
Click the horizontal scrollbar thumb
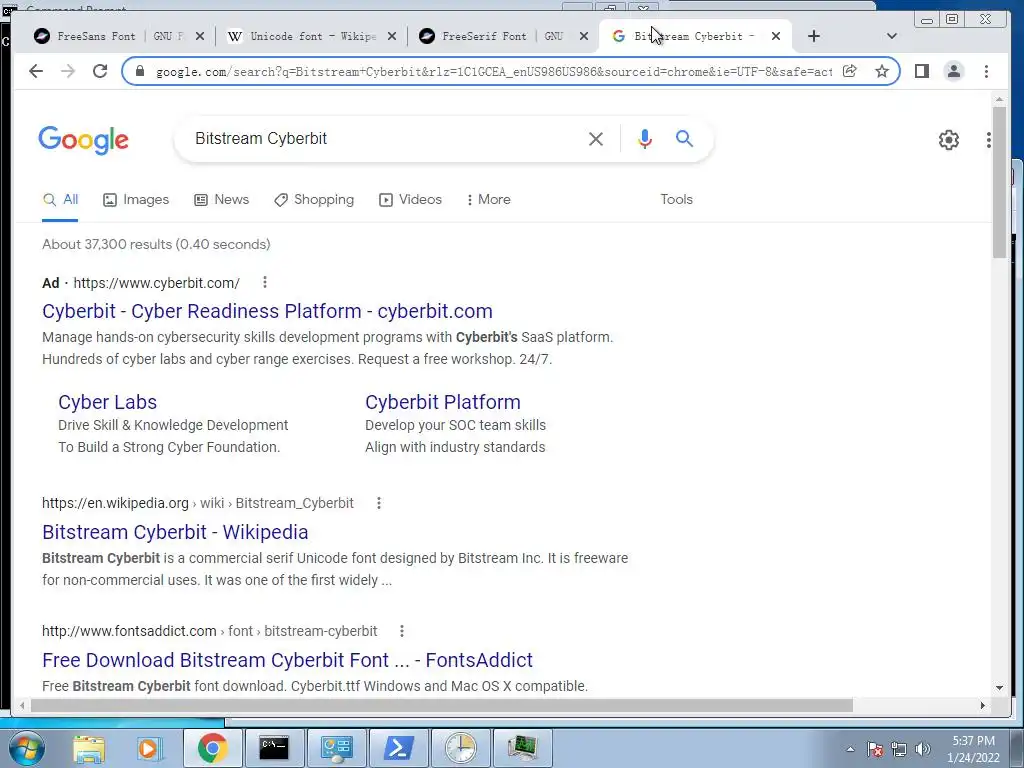coord(441,705)
